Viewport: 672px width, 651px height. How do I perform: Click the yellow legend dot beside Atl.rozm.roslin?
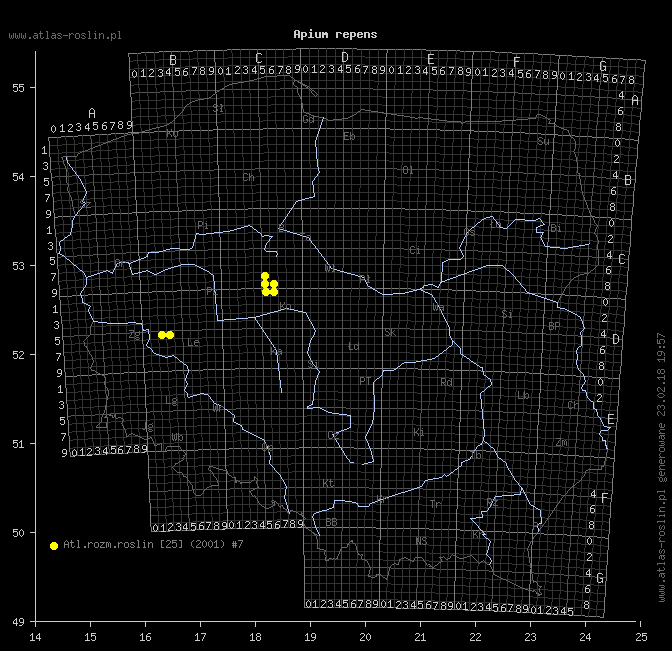coord(54,546)
